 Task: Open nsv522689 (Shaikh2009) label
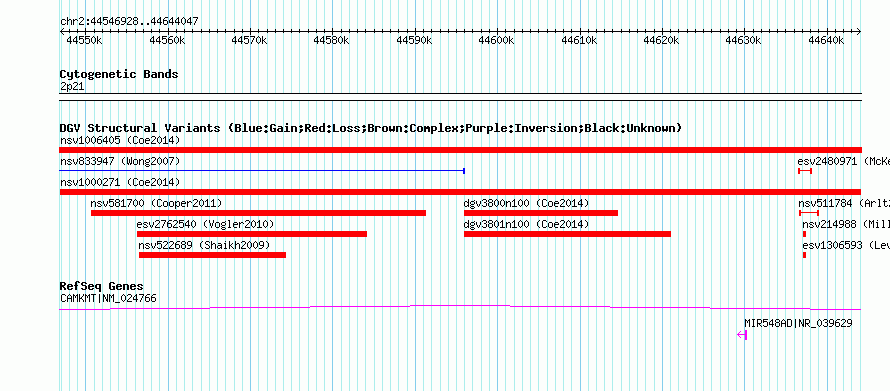pos(204,245)
